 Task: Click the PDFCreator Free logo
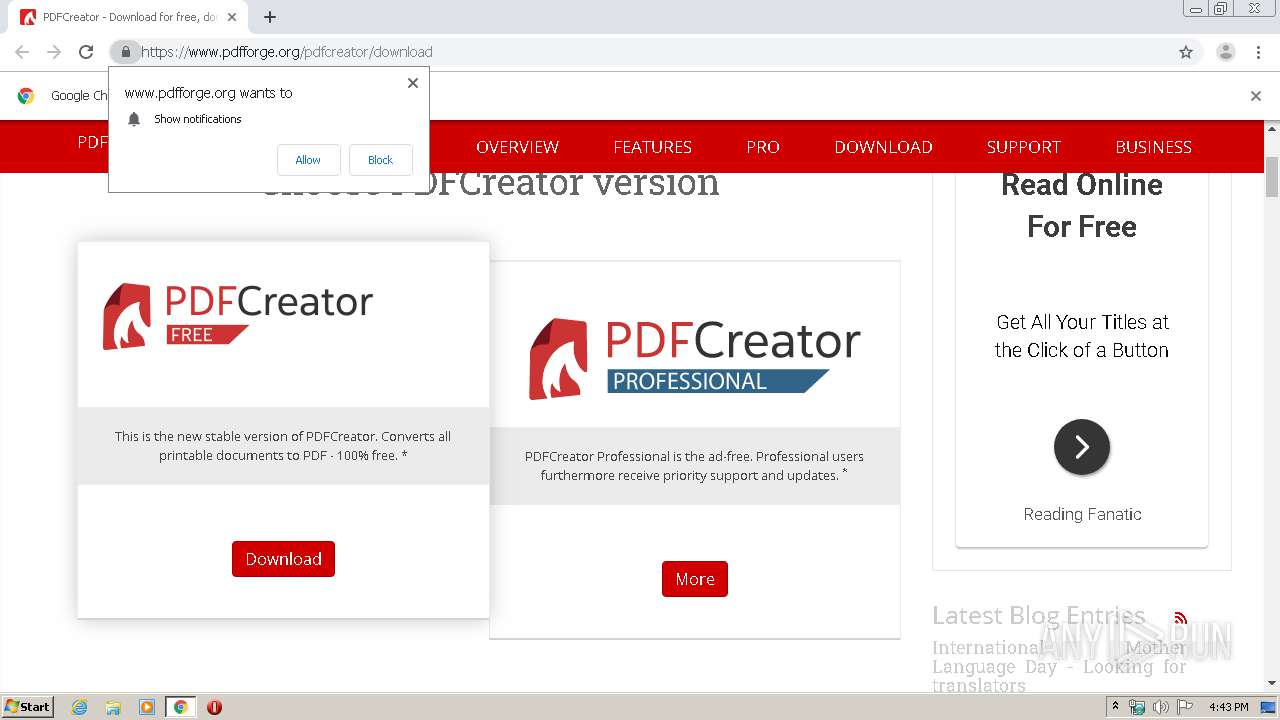tap(238, 316)
